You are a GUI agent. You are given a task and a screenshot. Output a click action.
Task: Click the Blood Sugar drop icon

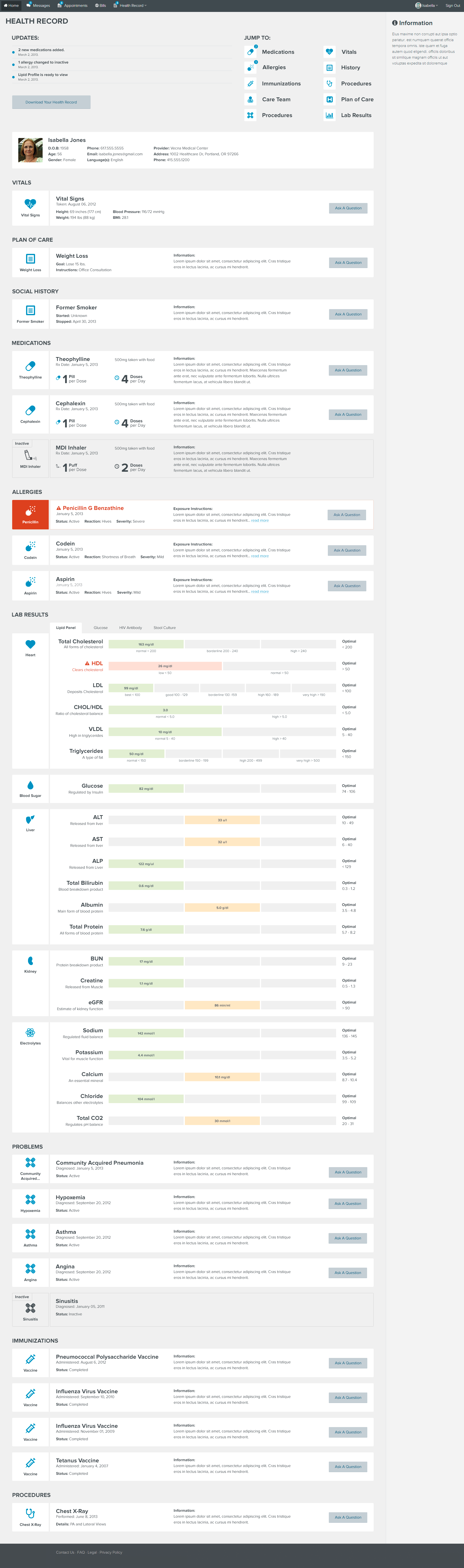pos(30,785)
